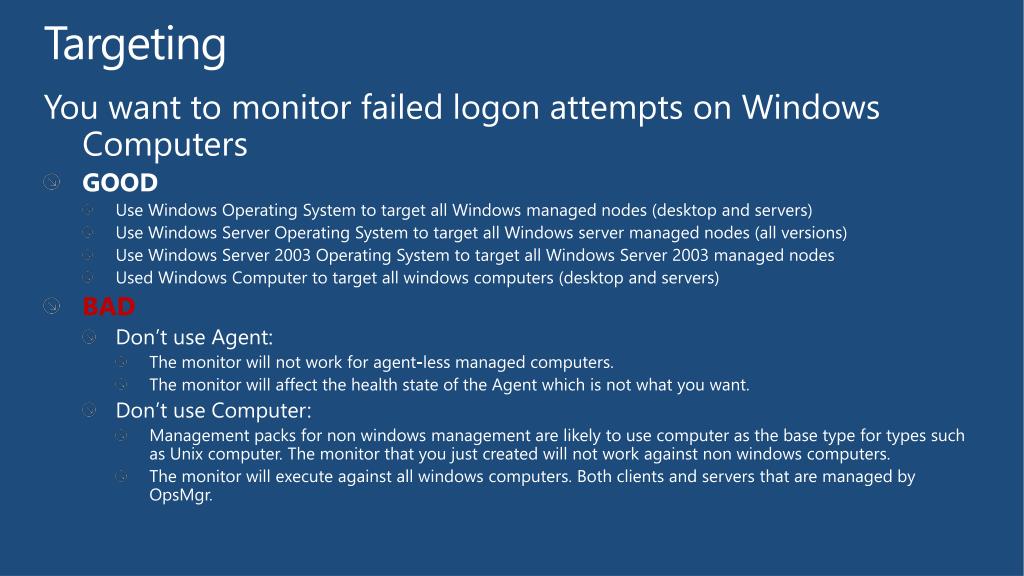1024x576 pixels.
Task: Click the red BAD heading
Action: click(108, 306)
